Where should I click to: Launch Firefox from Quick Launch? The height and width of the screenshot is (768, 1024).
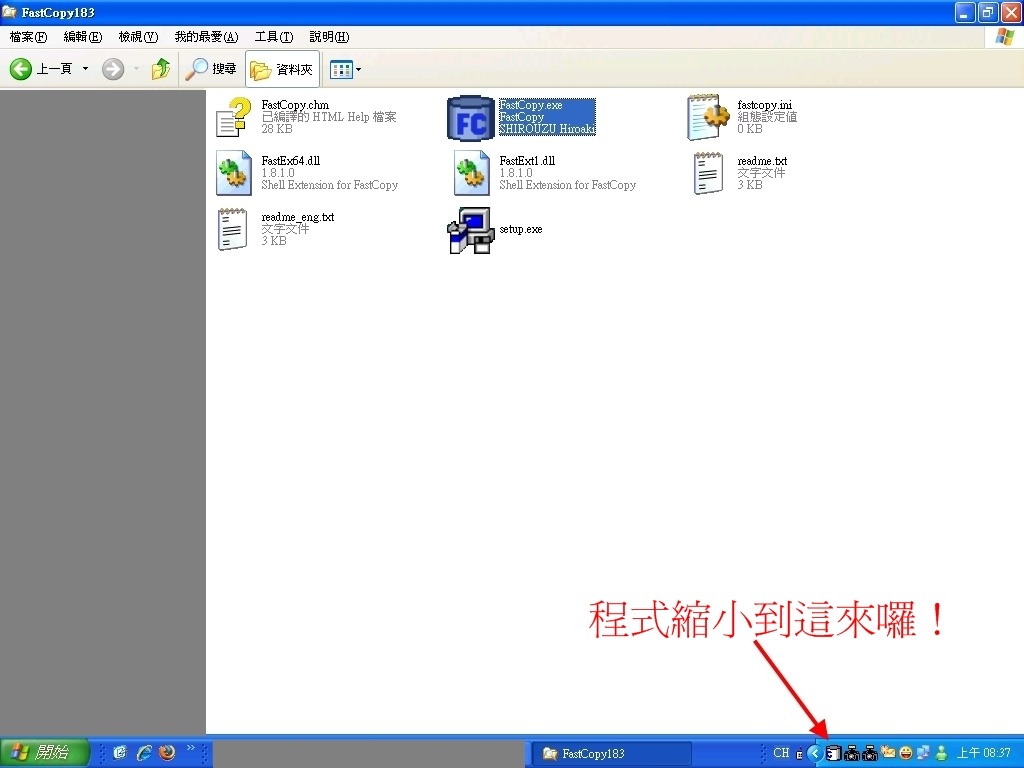[x=167, y=753]
